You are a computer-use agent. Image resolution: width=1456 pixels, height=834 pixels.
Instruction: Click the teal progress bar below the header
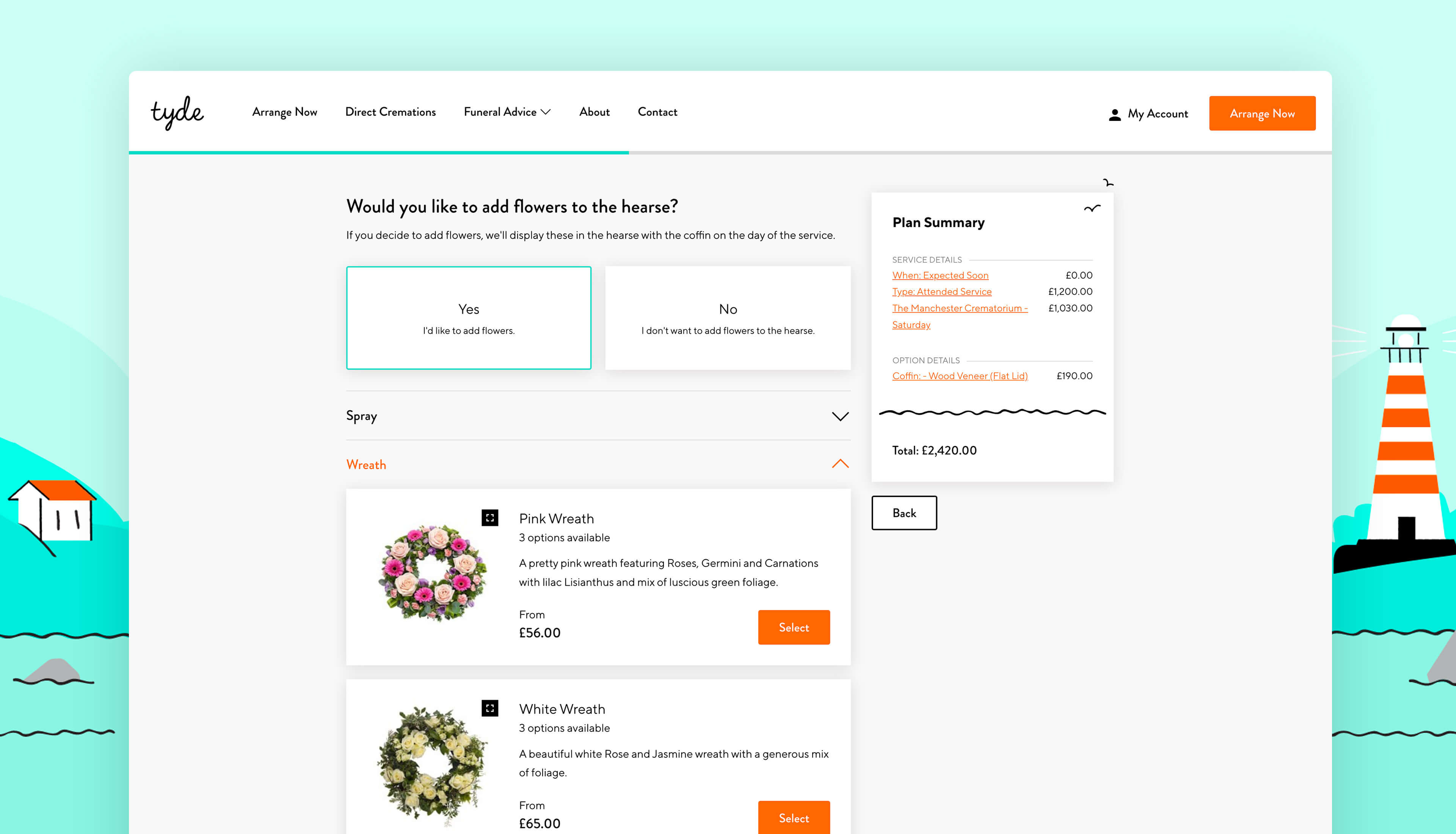[378, 152]
